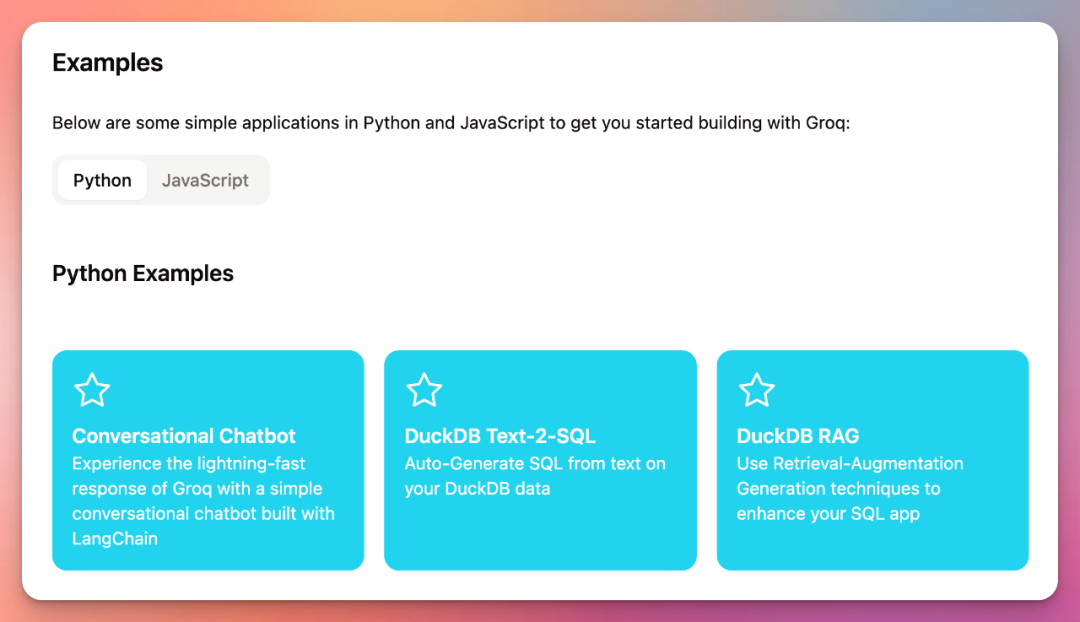
Task: Click the star icon on DuckDB RAG card
Action: click(x=756, y=390)
